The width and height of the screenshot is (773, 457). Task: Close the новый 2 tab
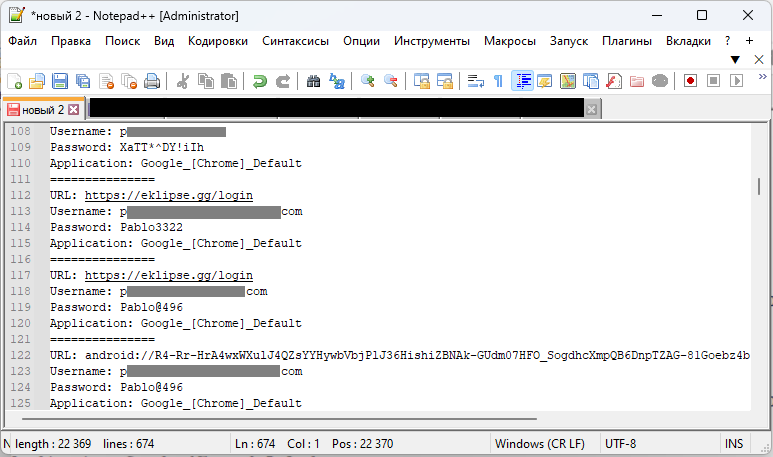[73, 109]
